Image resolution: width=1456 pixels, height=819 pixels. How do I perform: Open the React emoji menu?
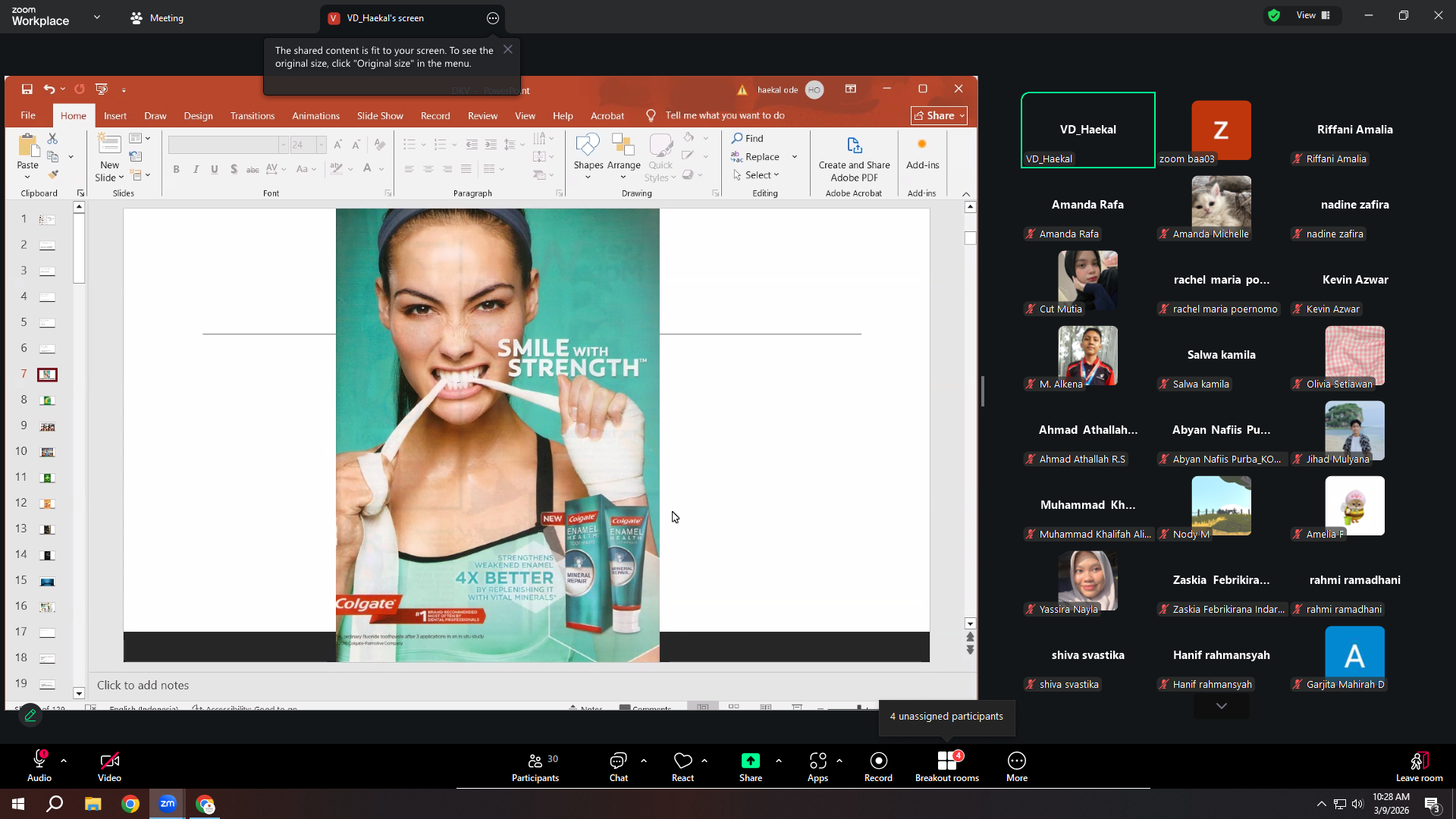682,767
